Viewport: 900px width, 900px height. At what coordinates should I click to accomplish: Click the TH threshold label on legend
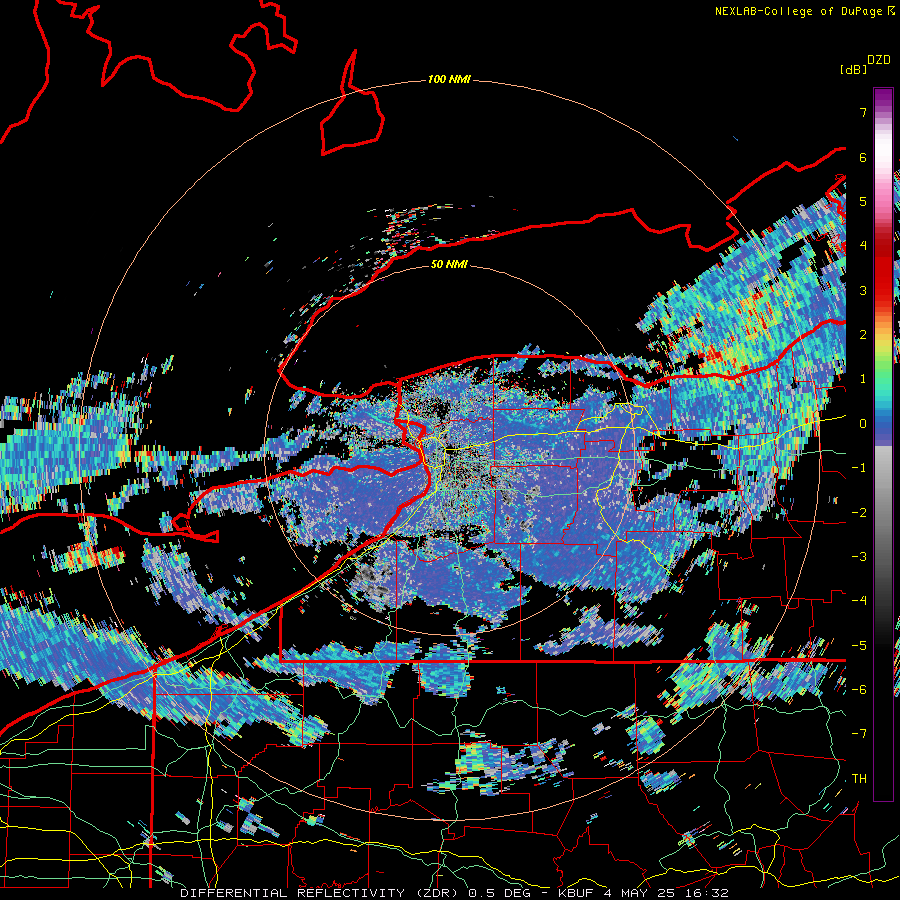[x=859, y=779]
